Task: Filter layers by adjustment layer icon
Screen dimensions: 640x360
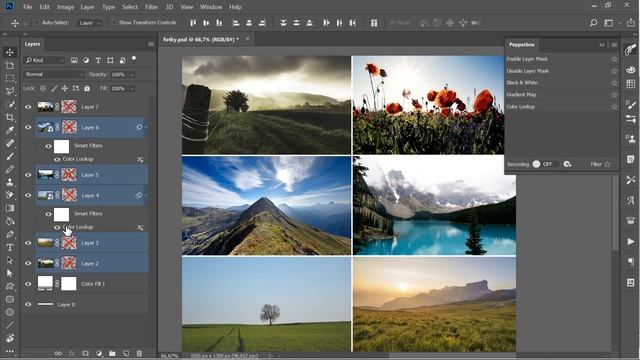Action: (x=86, y=60)
